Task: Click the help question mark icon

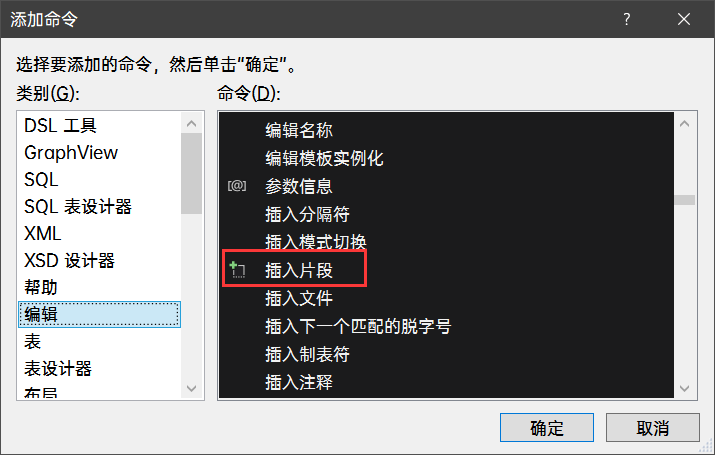Action: click(x=627, y=19)
